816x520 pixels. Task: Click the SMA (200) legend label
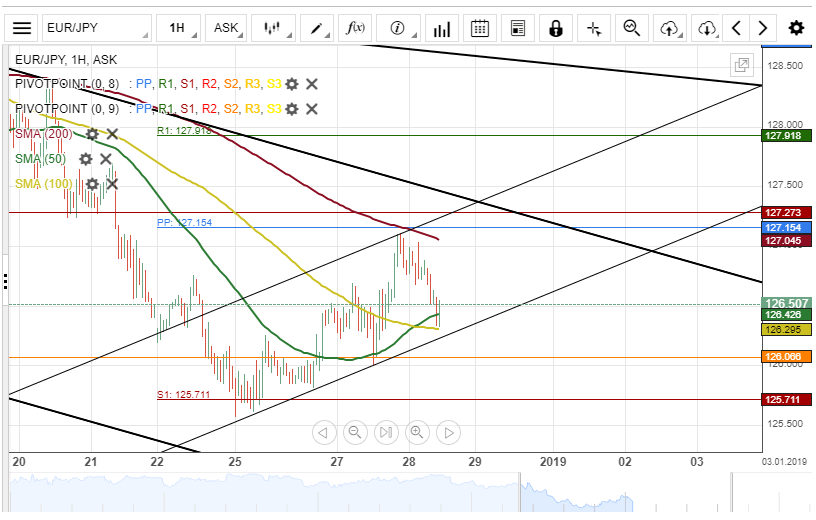44,134
